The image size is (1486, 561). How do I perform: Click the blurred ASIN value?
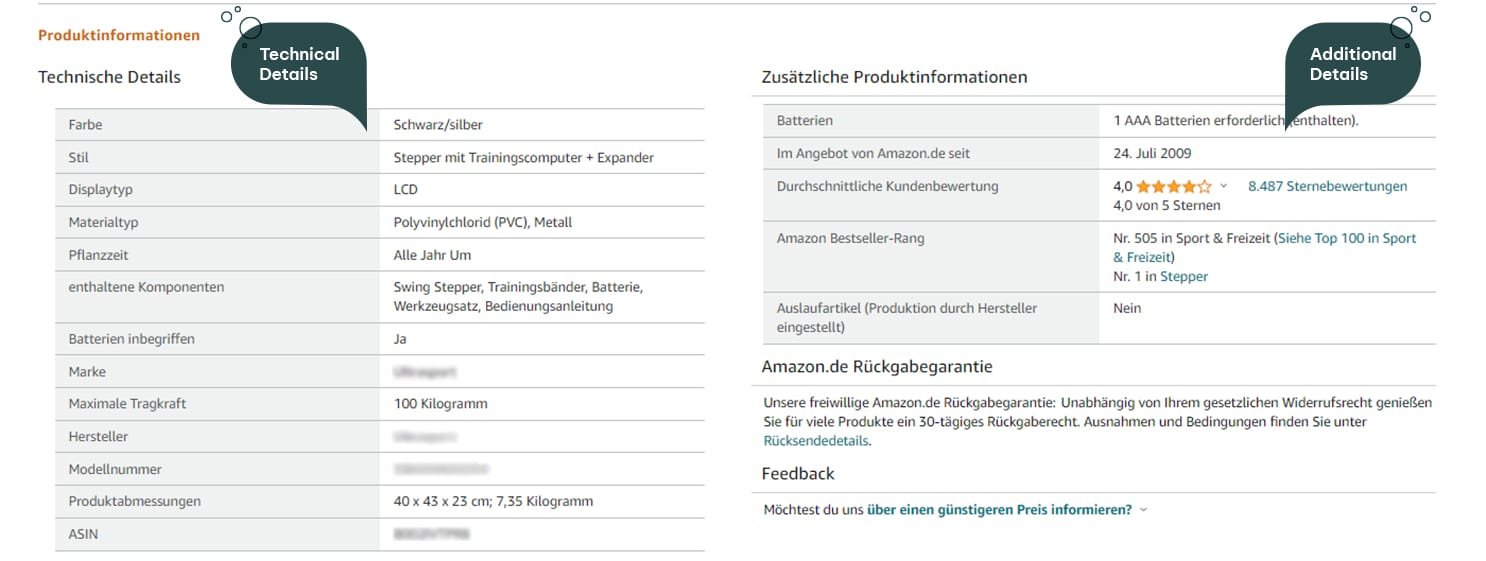point(432,535)
